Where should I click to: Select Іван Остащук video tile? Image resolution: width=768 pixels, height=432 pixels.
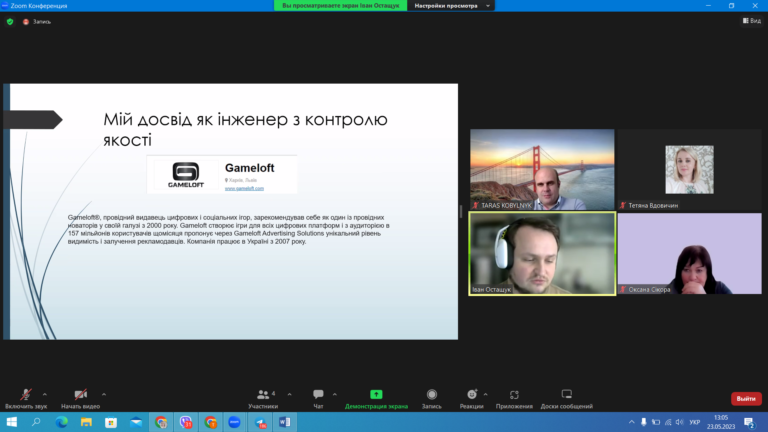pos(543,254)
